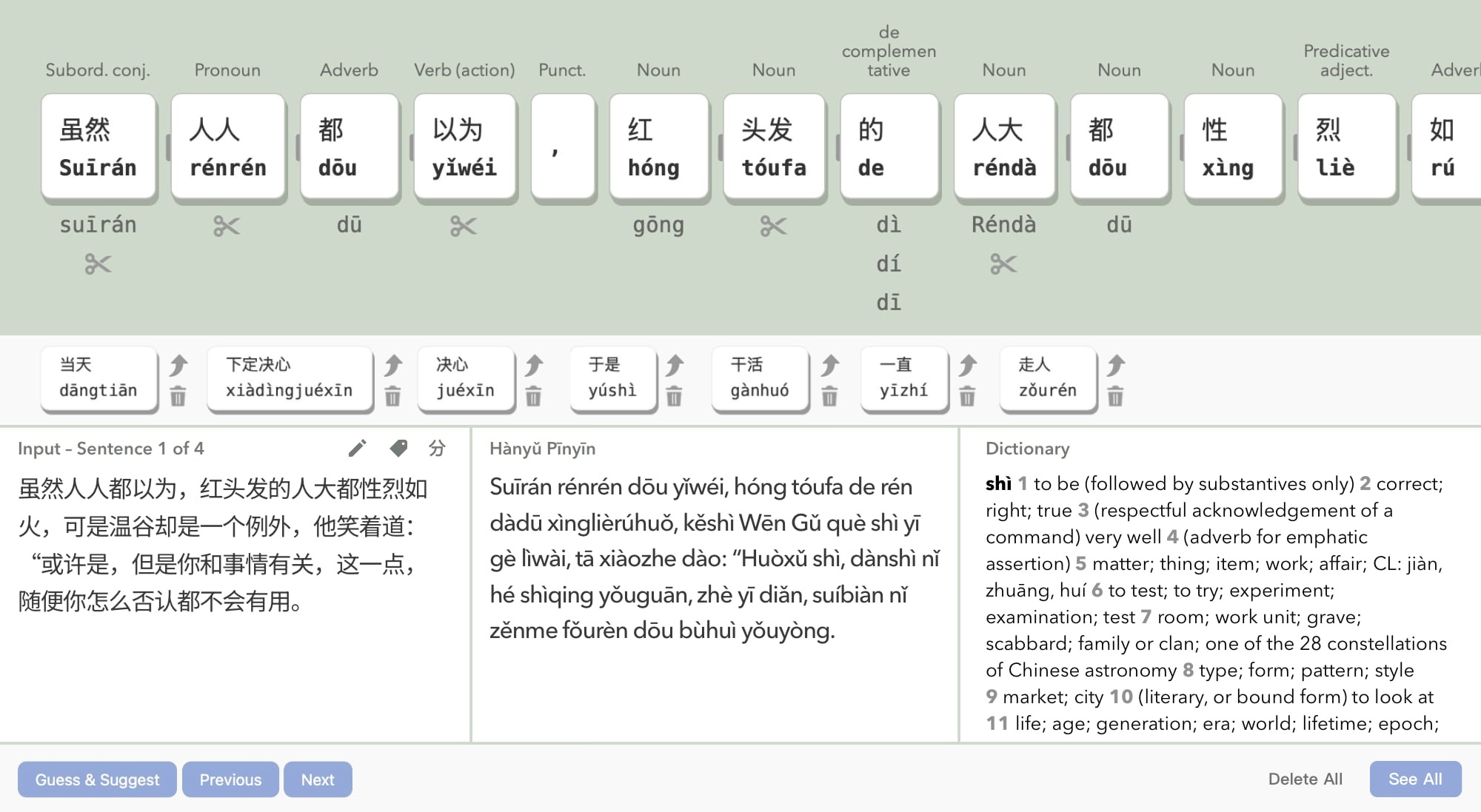Click the 下定决心 xiàdìngjuéxīn suggestion card
The width and height of the screenshot is (1481, 812).
pyautogui.click(x=290, y=378)
